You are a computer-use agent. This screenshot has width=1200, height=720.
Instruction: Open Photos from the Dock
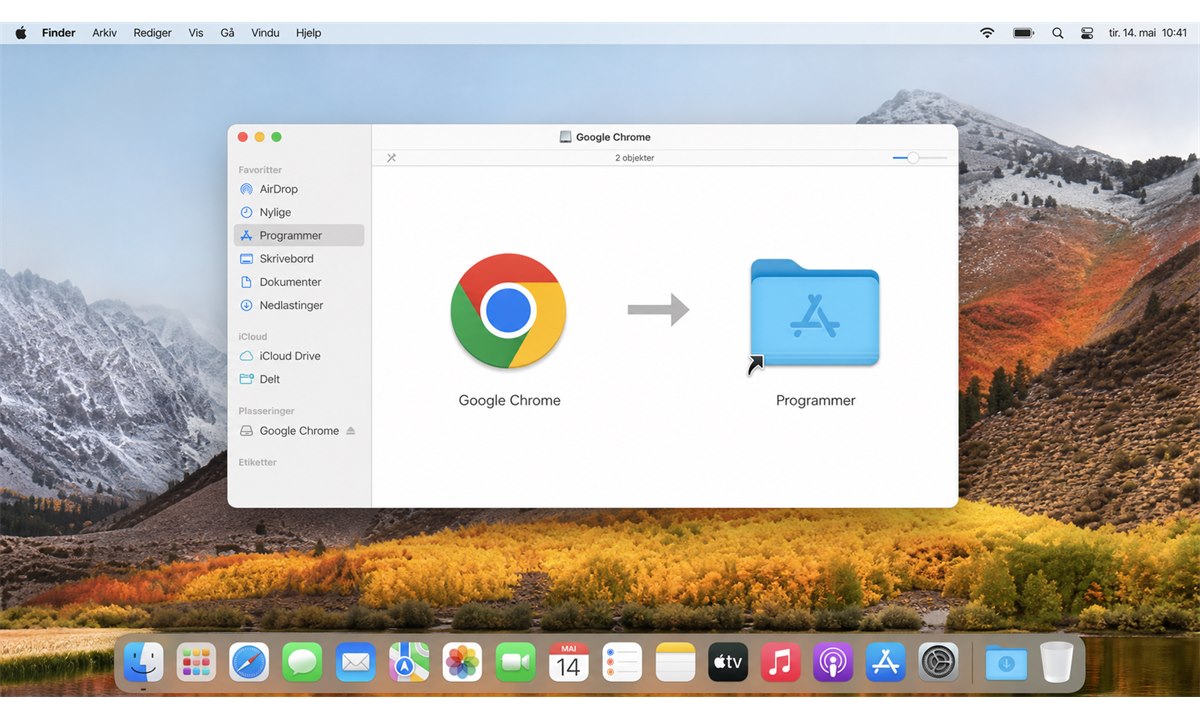462,662
